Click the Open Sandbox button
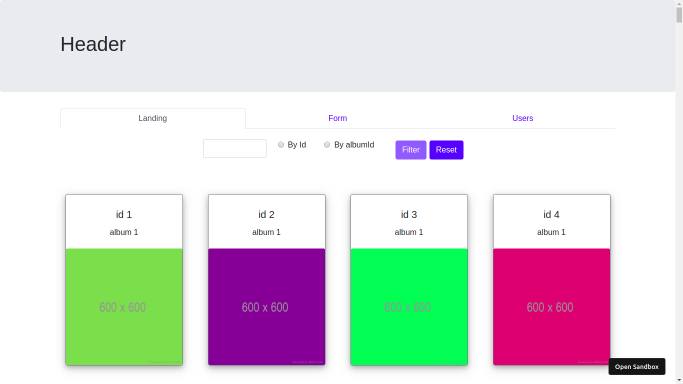This screenshot has height=384, width=683. click(637, 367)
